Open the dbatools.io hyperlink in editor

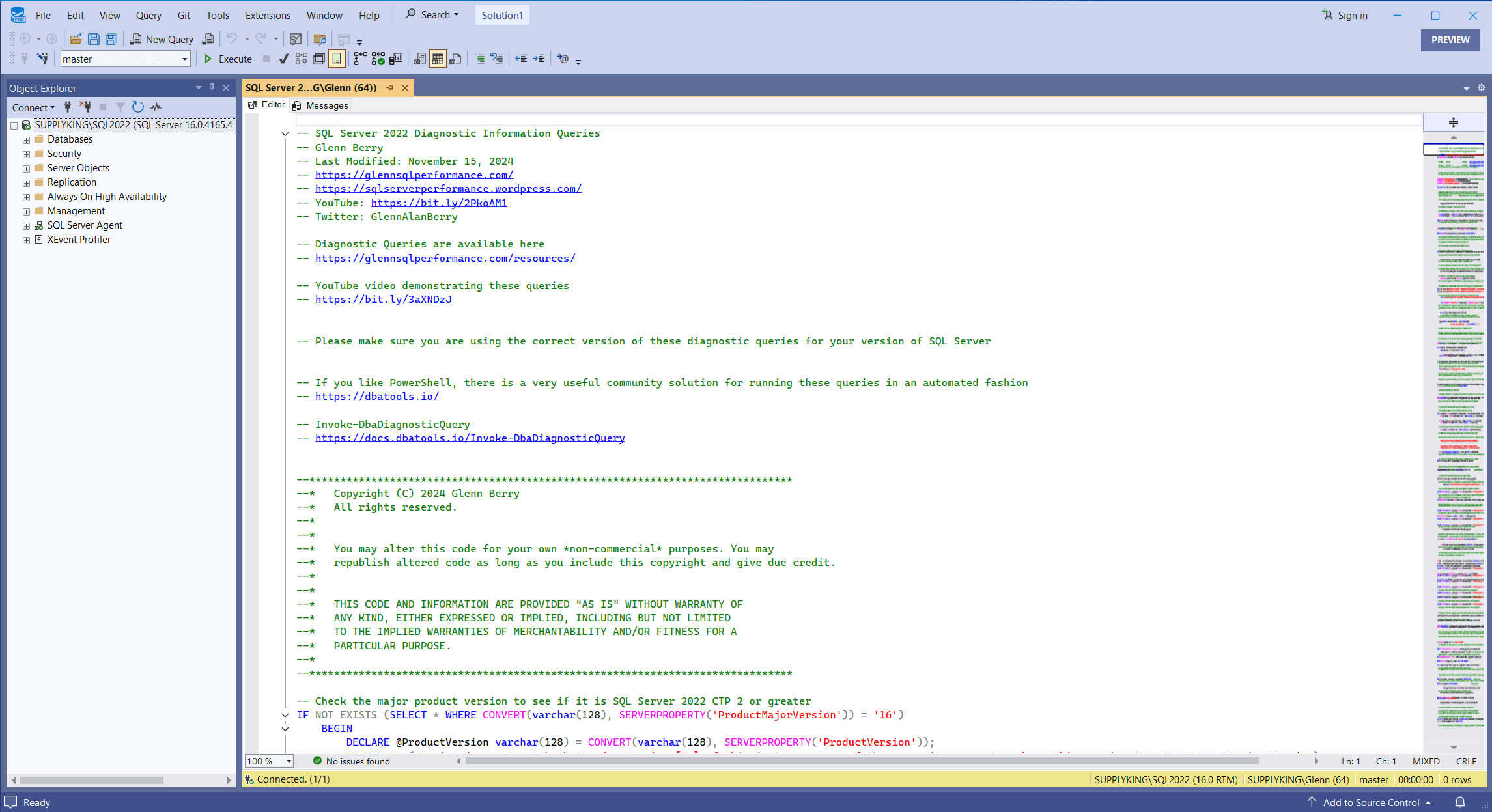[376, 396]
